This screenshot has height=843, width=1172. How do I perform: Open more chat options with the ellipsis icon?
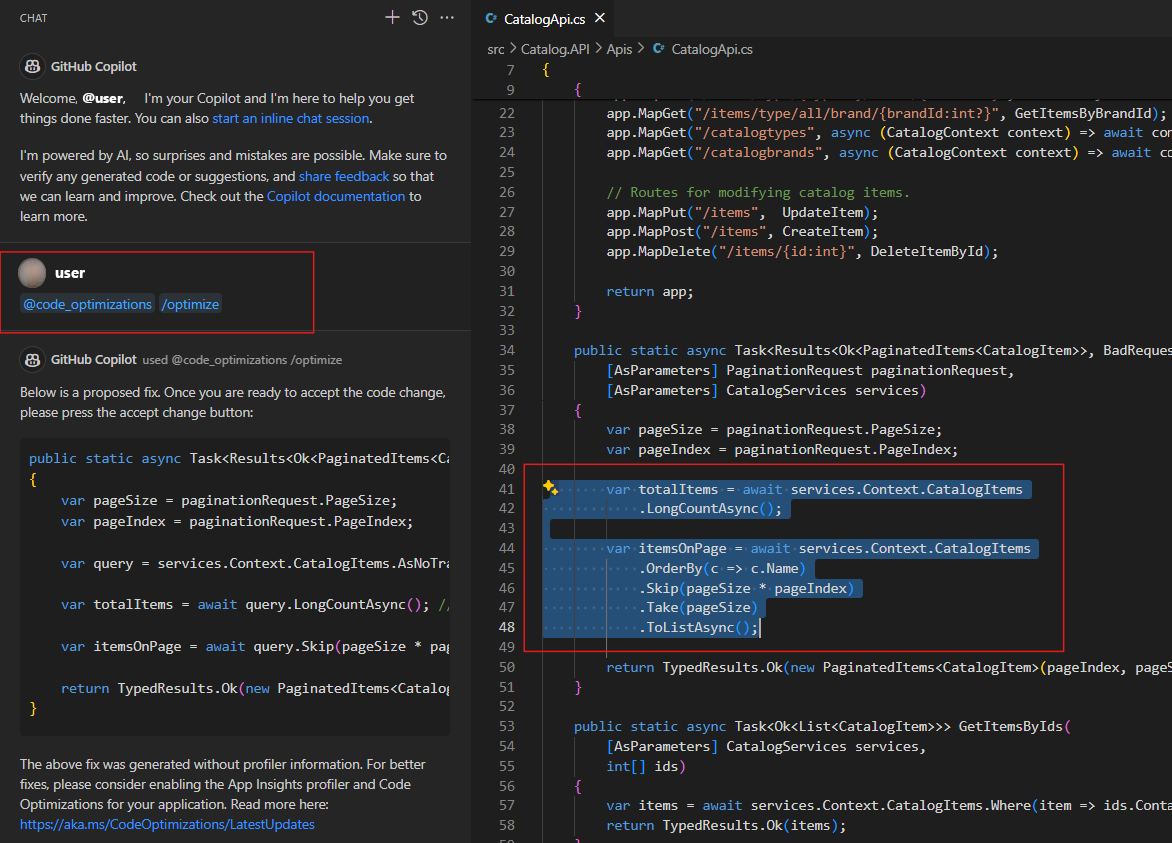point(446,17)
